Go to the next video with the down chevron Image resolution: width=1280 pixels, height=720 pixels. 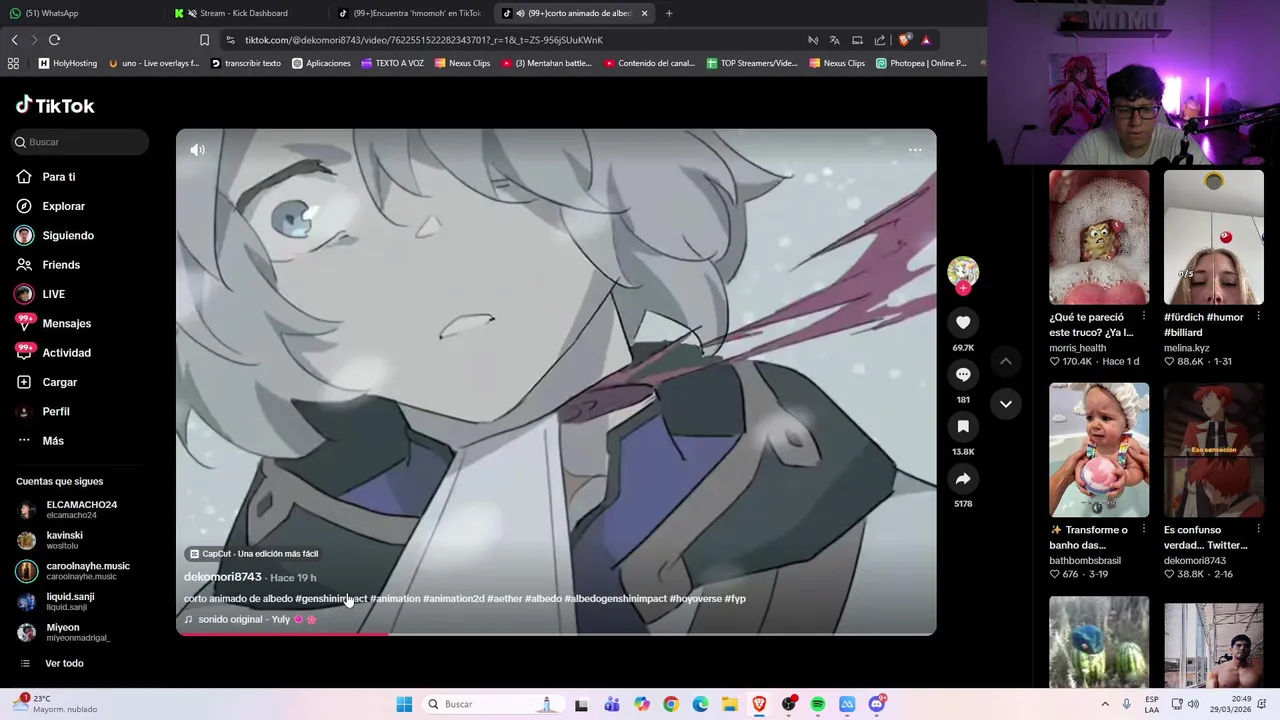[1006, 404]
